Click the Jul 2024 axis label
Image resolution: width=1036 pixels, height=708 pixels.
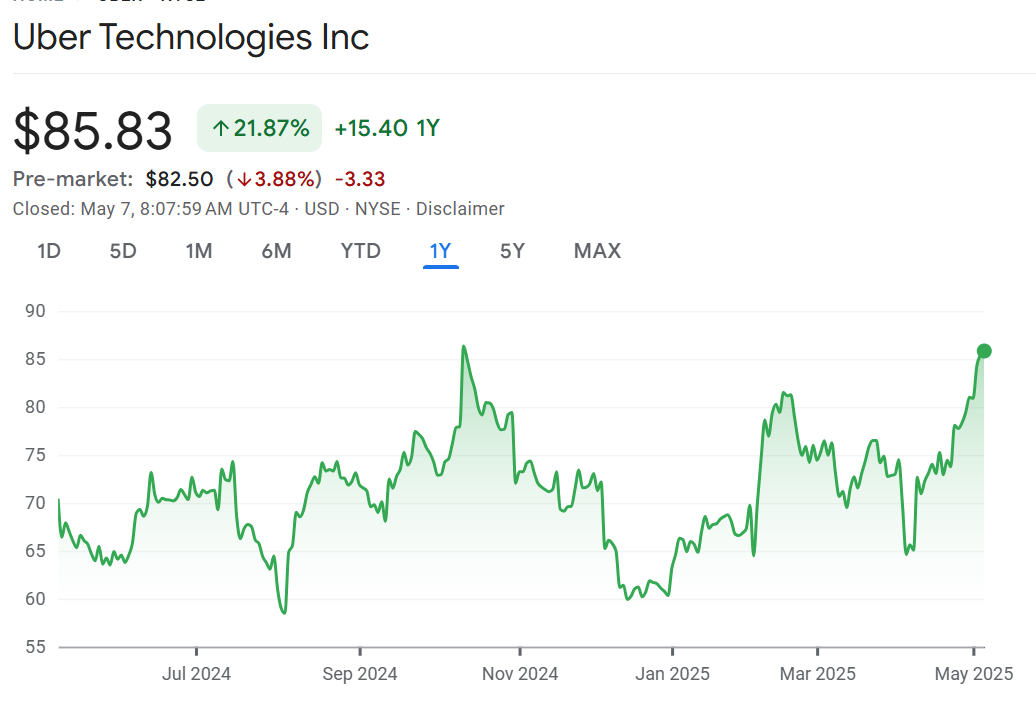click(x=196, y=674)
